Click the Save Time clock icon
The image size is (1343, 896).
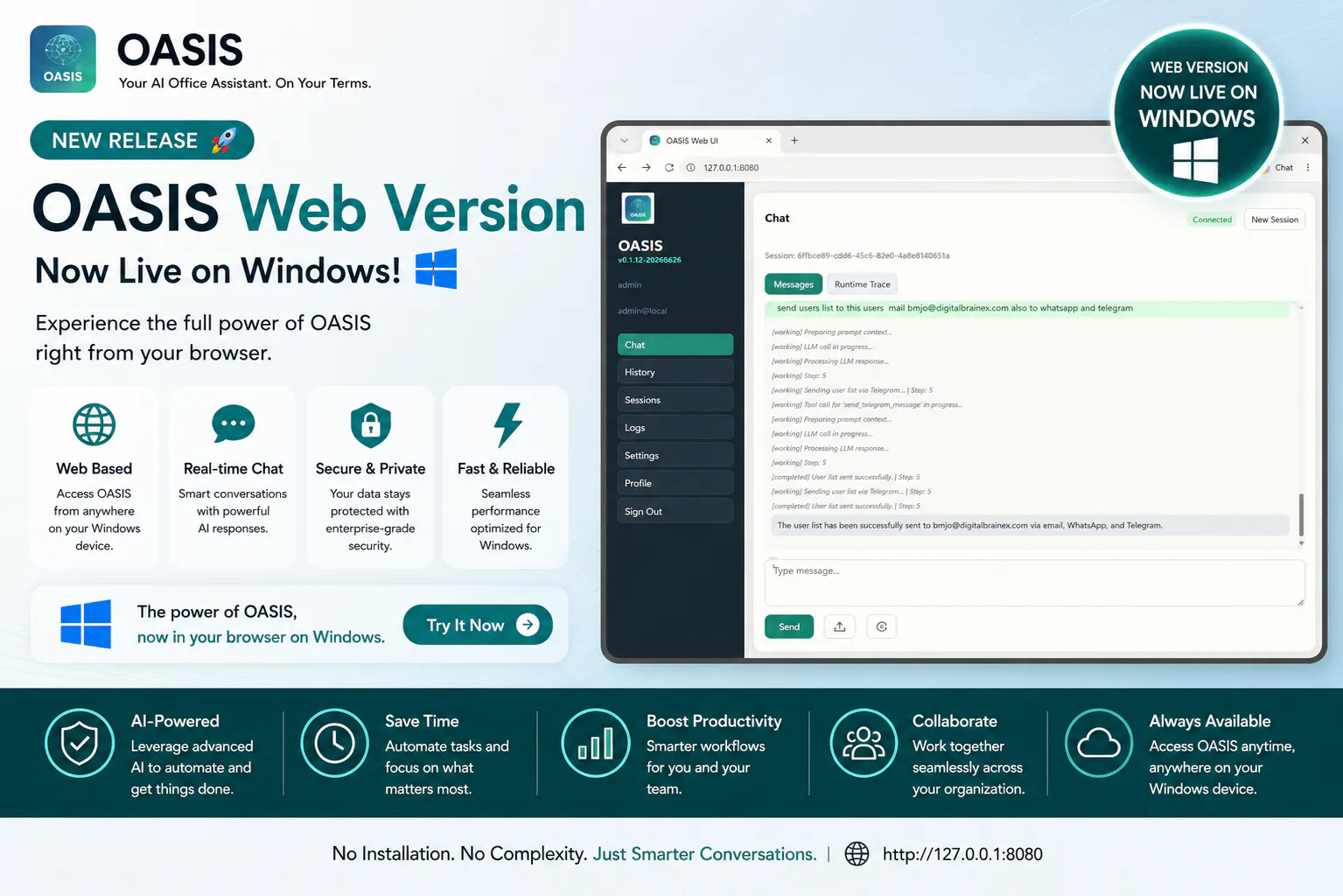coord(335,743)
